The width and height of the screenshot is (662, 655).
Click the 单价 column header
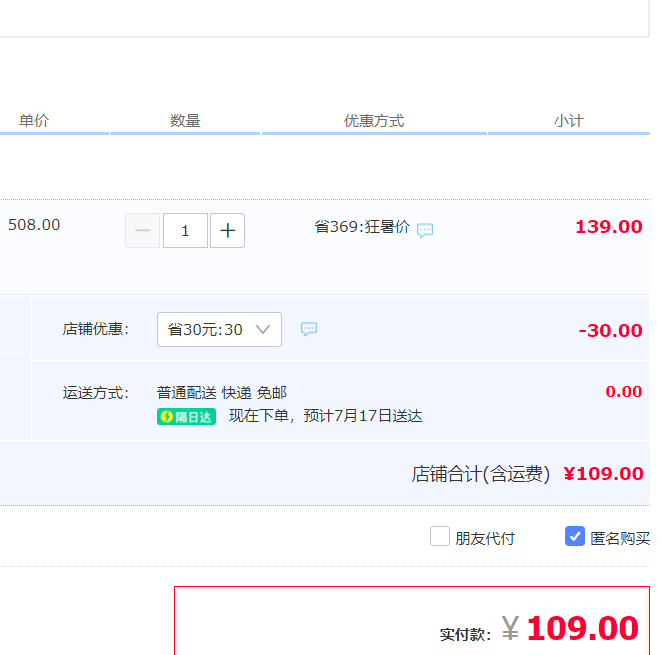(34, 121)
